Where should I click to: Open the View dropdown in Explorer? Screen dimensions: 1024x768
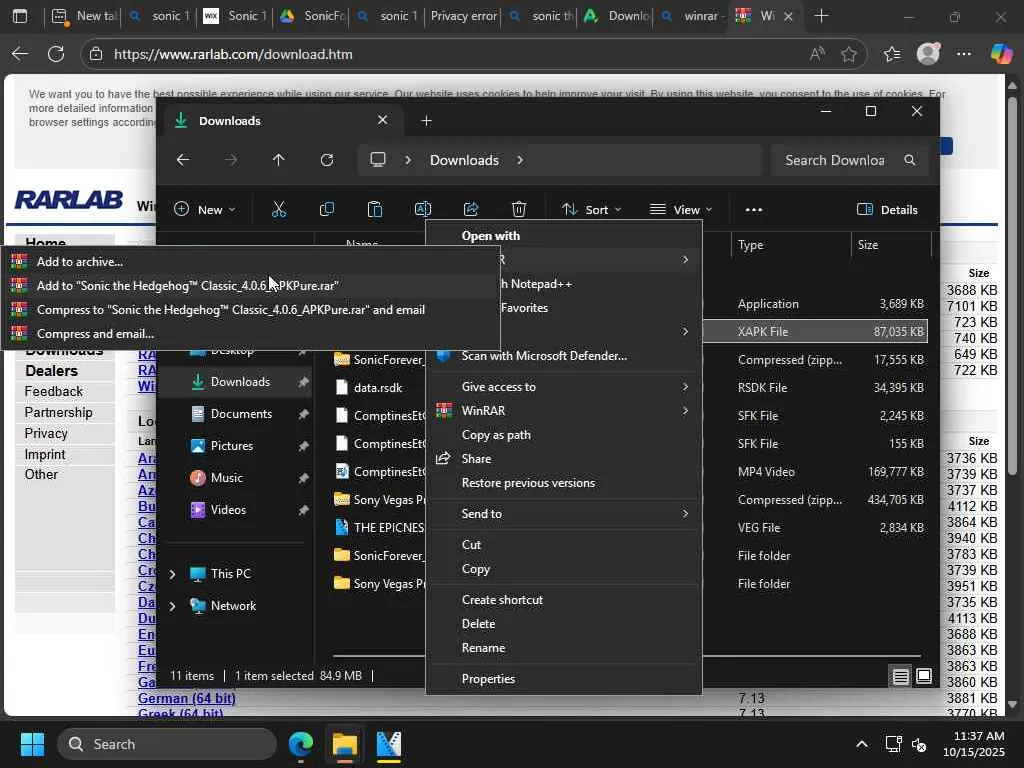click(681, 210)
